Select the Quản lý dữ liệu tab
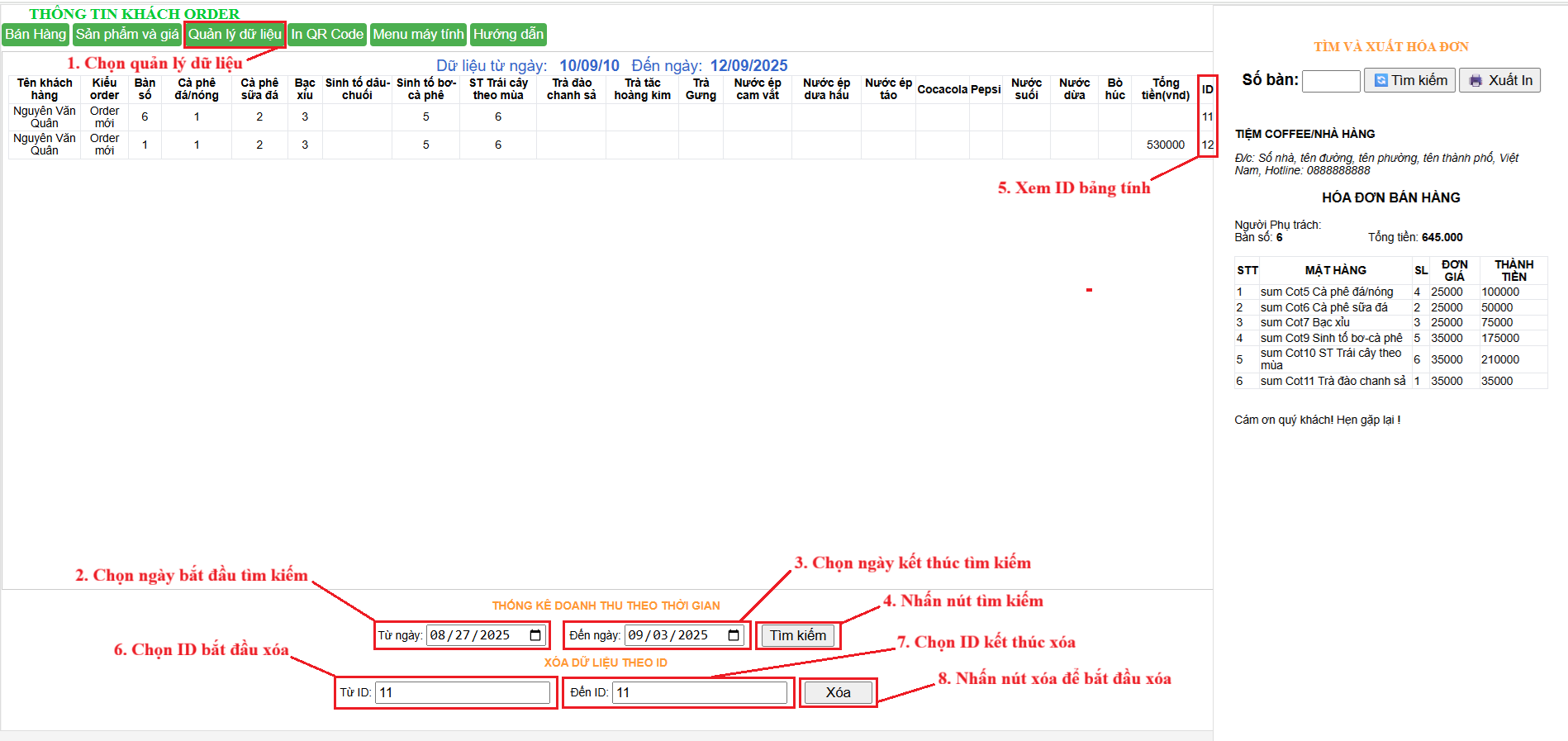 (x=235, y=34)
